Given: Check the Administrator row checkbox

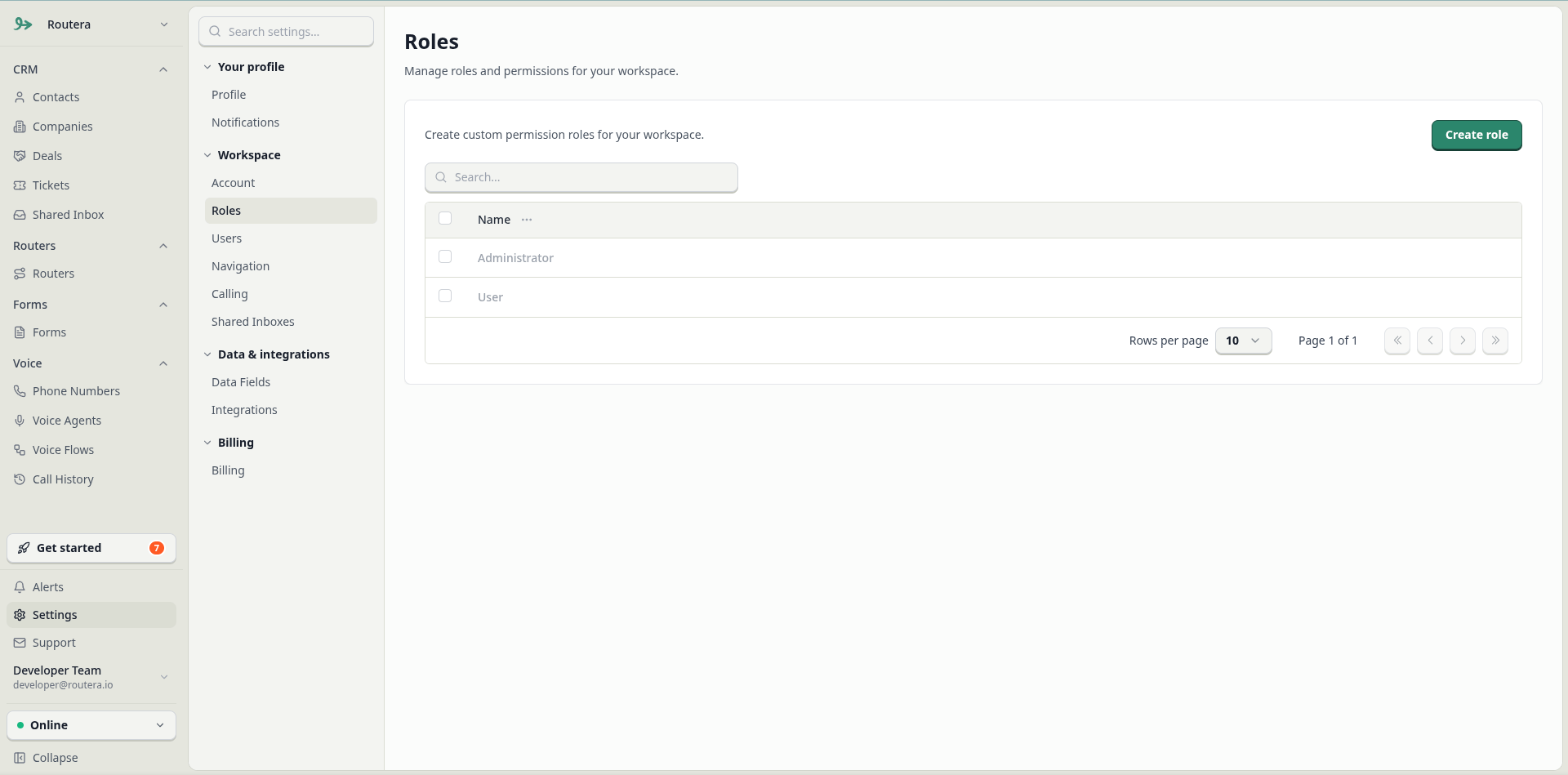Looking at the screenshot, I should 445,256.
